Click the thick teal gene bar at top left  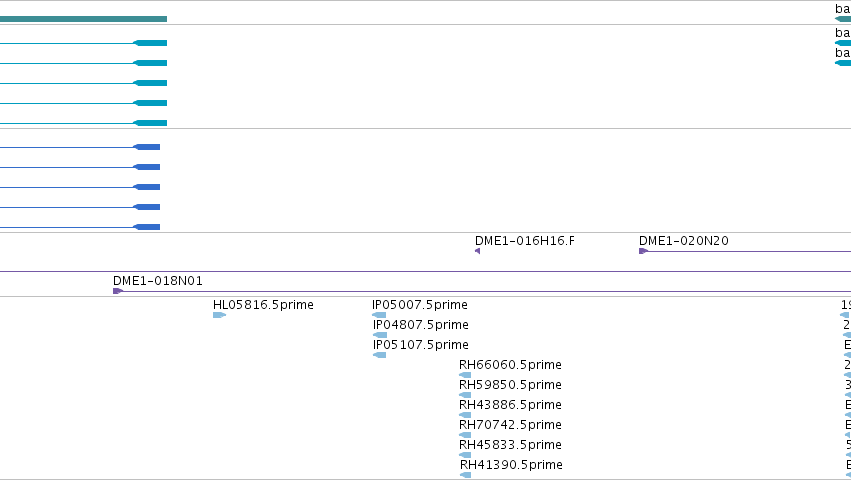[x=84, y=19]
